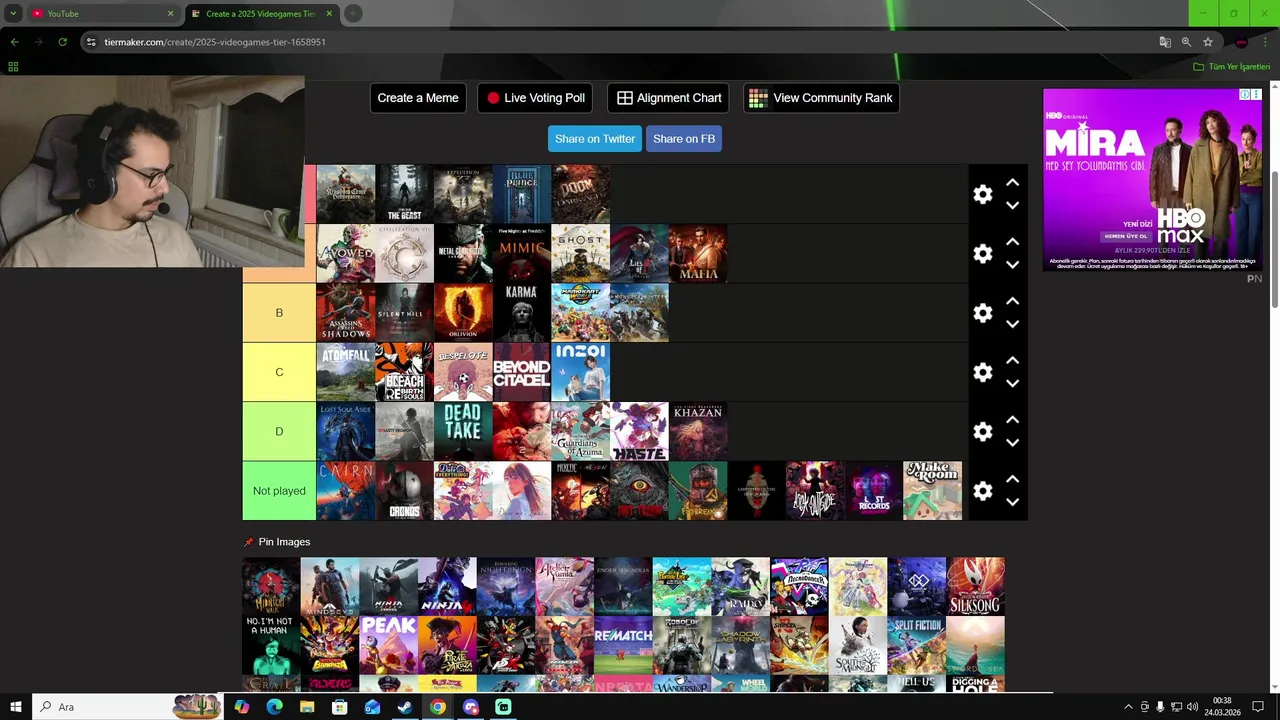Start a Live Voting Poll

[535, 98]
